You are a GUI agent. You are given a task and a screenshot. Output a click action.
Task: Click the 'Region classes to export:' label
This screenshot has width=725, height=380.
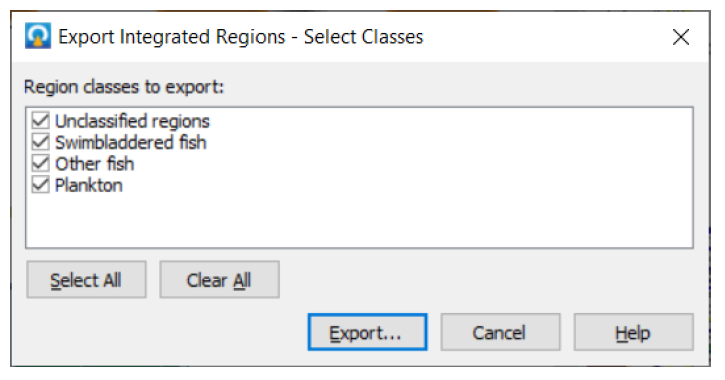tap(123, 87)
